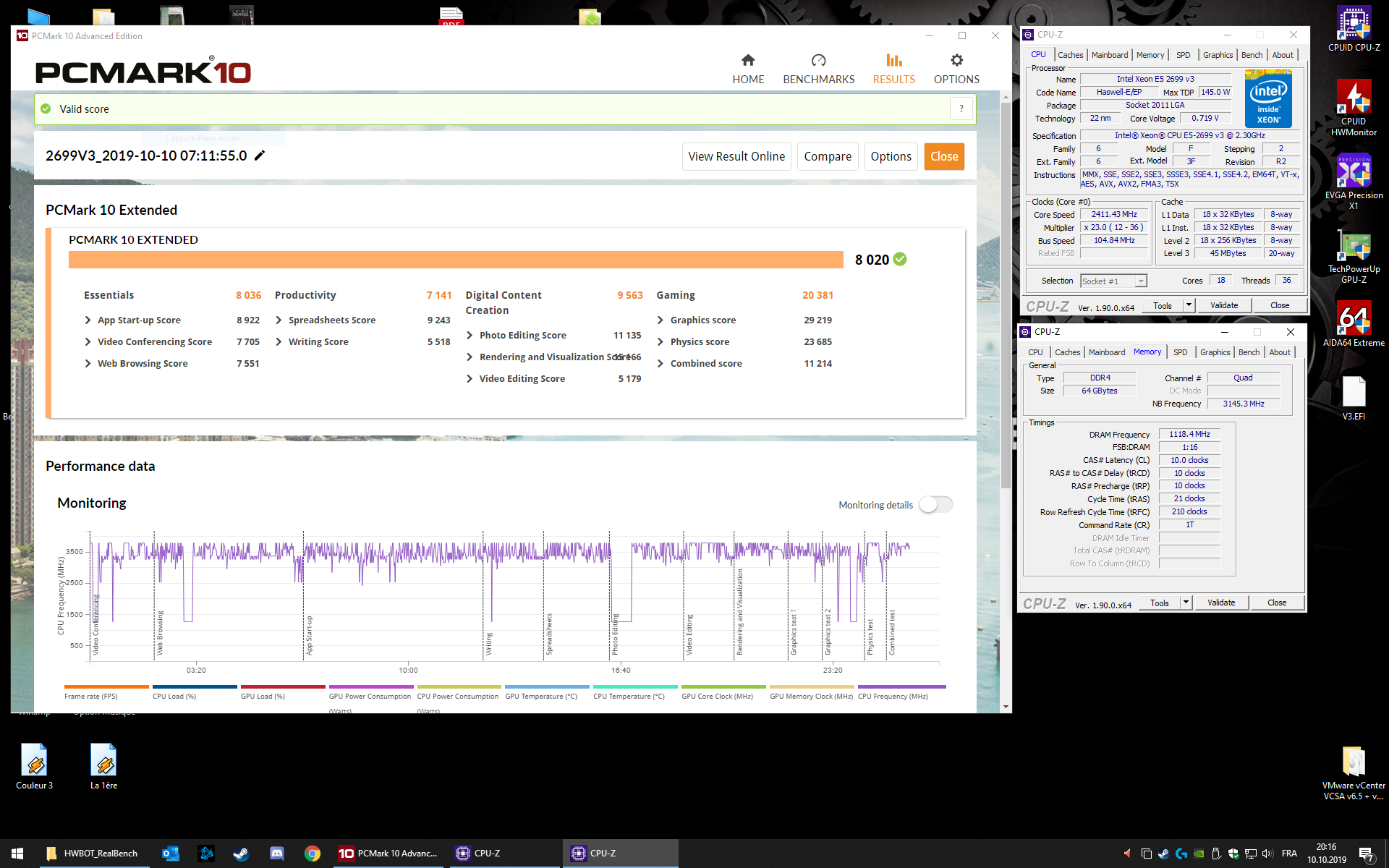Open La 1ère desktop file

pos(103,767)
